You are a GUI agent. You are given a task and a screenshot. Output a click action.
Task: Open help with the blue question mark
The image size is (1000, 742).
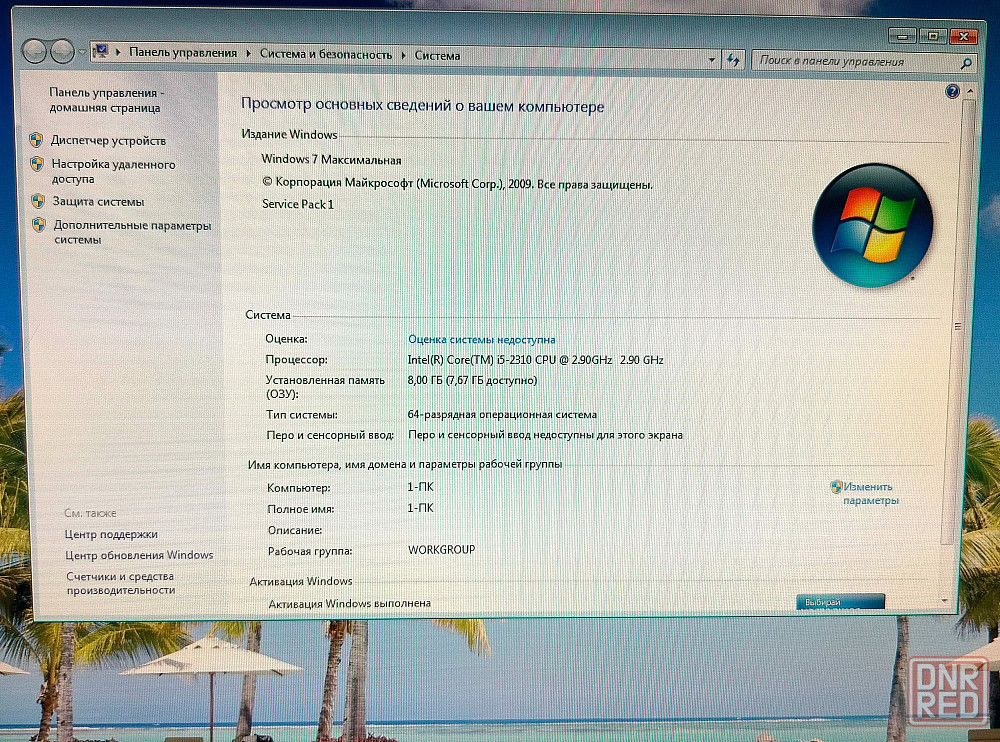(x=952, y=91)
